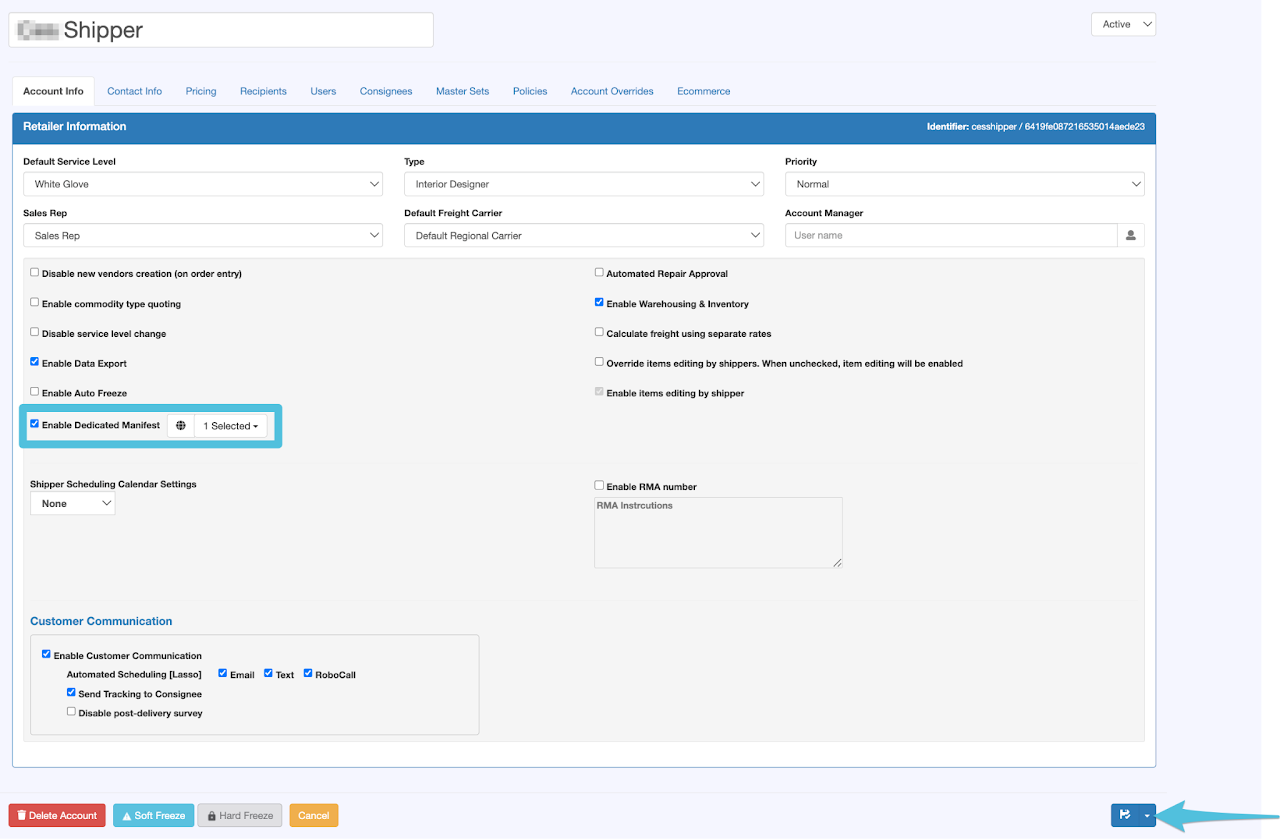Open the Active status dropdown
This screenshot has width=1280, height=839.
pos(1123,24)
